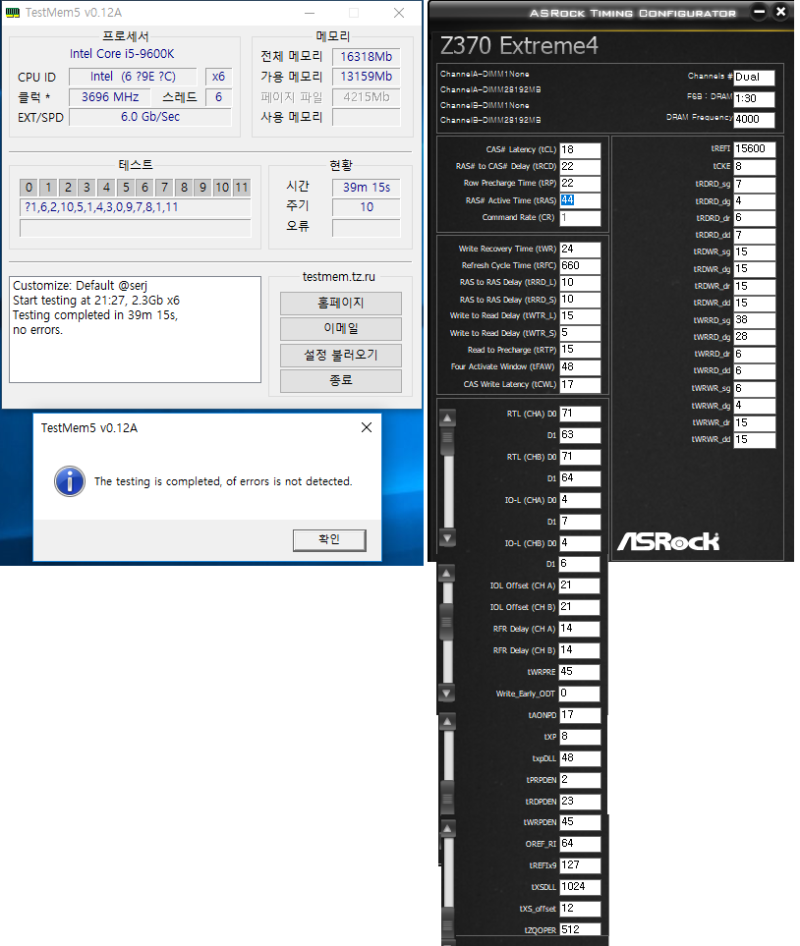Click the FSB : DRAM ratio field
This screenshot has height=946, width=800.
click(x=754, y=99)
